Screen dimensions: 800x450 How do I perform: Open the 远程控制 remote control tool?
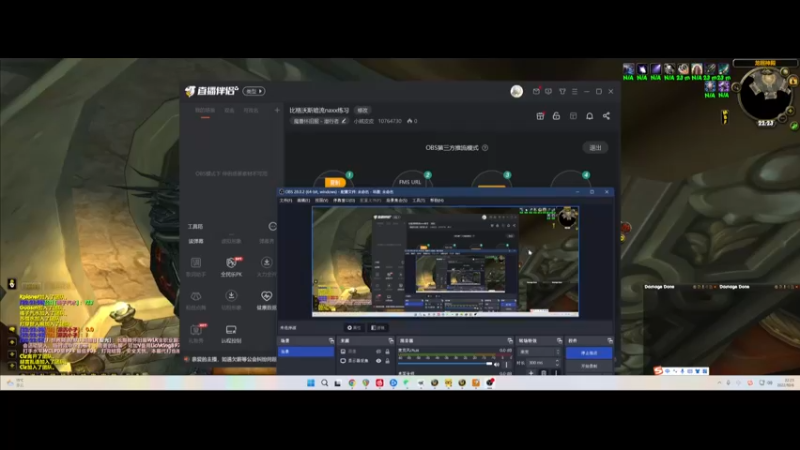pos(231,334)
